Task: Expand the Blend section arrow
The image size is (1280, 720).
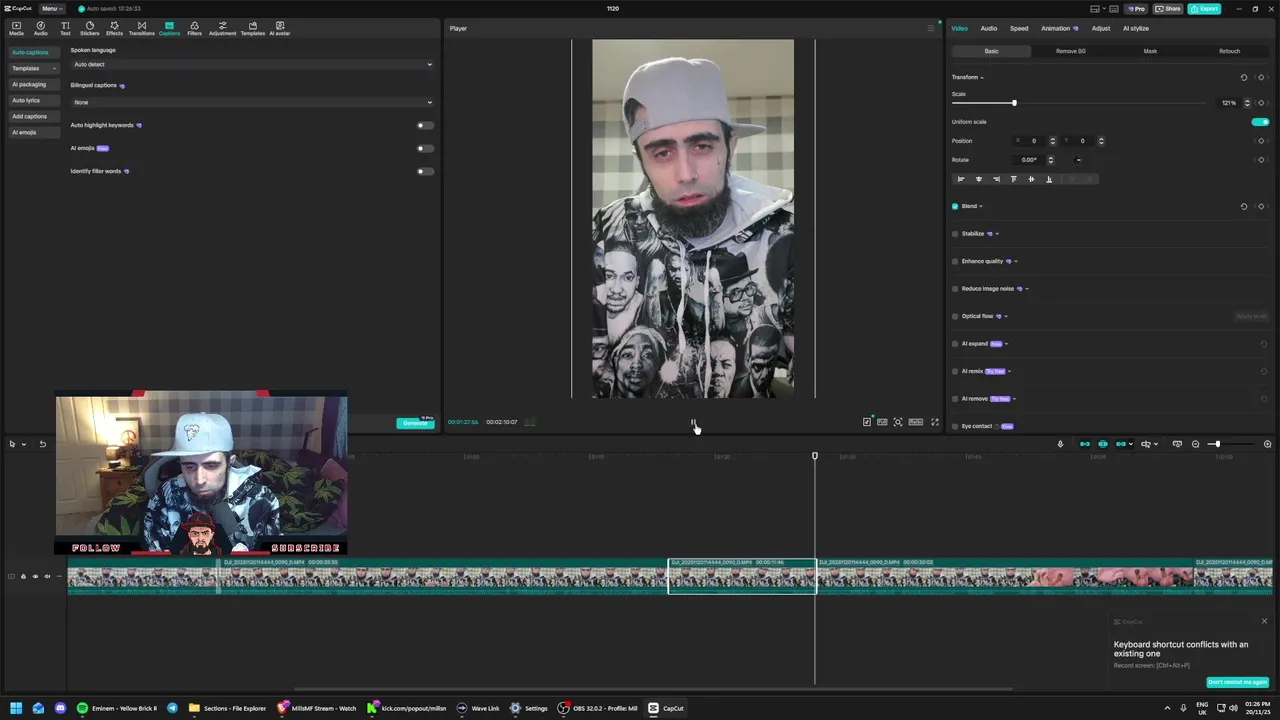Action: coord(981,206)
